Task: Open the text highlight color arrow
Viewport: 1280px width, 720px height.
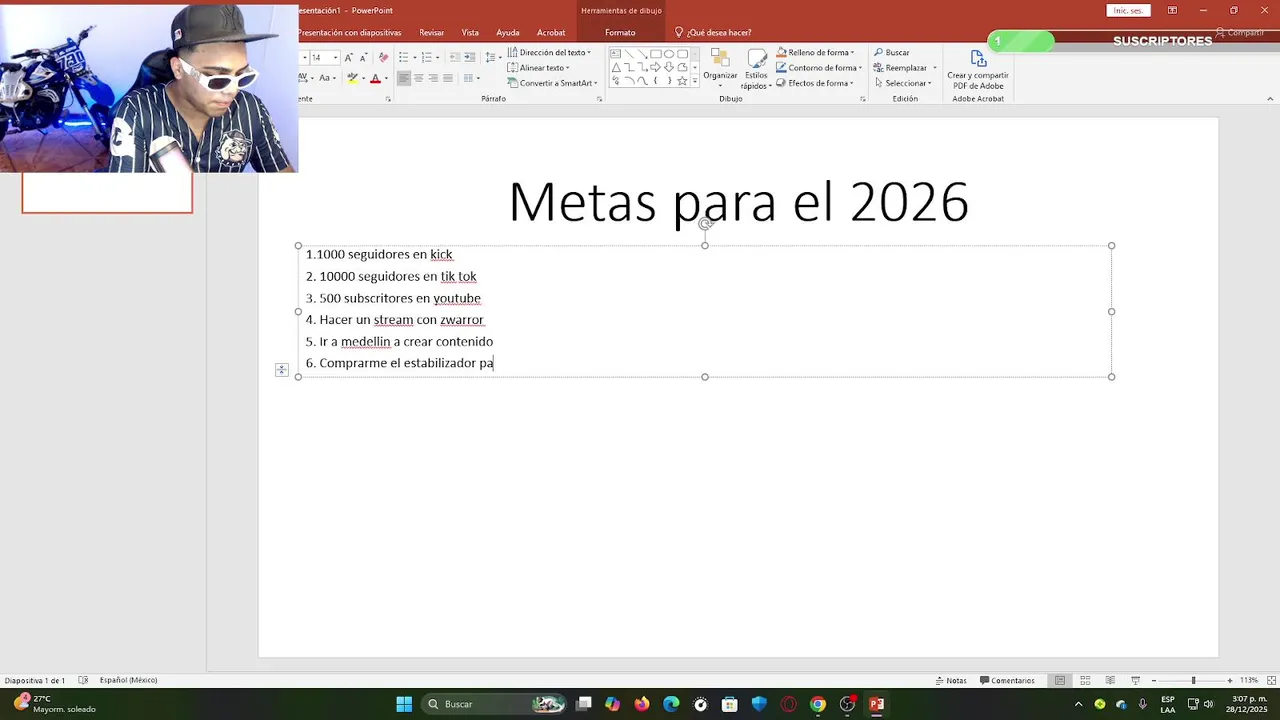Action: point(363,78)
